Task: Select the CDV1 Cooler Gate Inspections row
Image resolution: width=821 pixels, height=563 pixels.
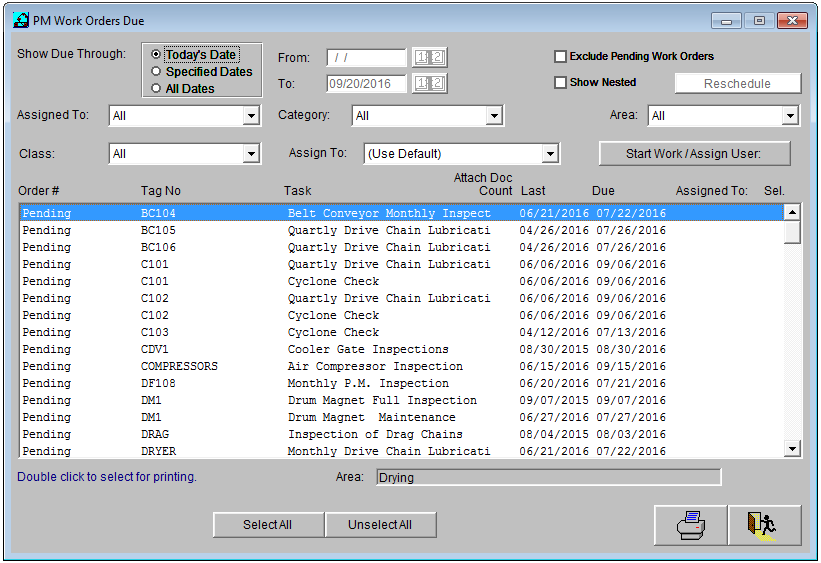Action: click(402, 349)
